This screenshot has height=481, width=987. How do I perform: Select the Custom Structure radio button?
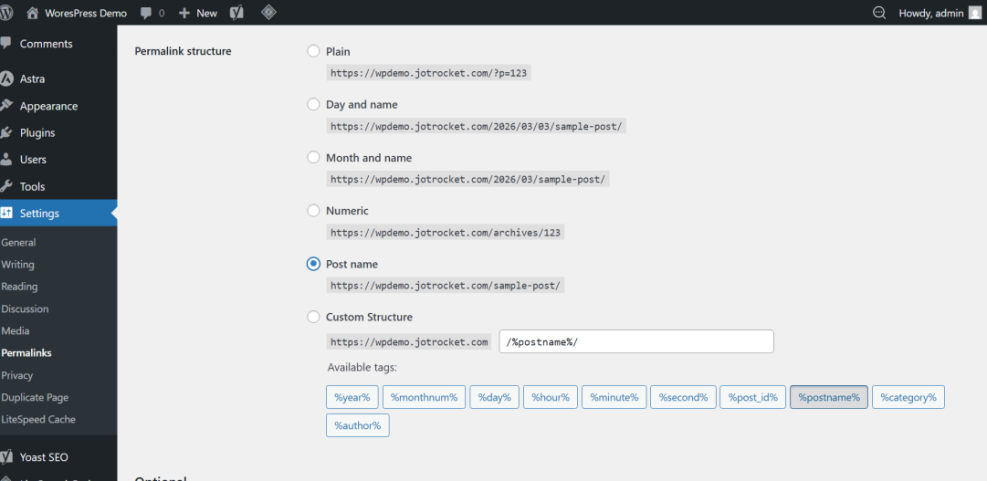click(313, 317)
